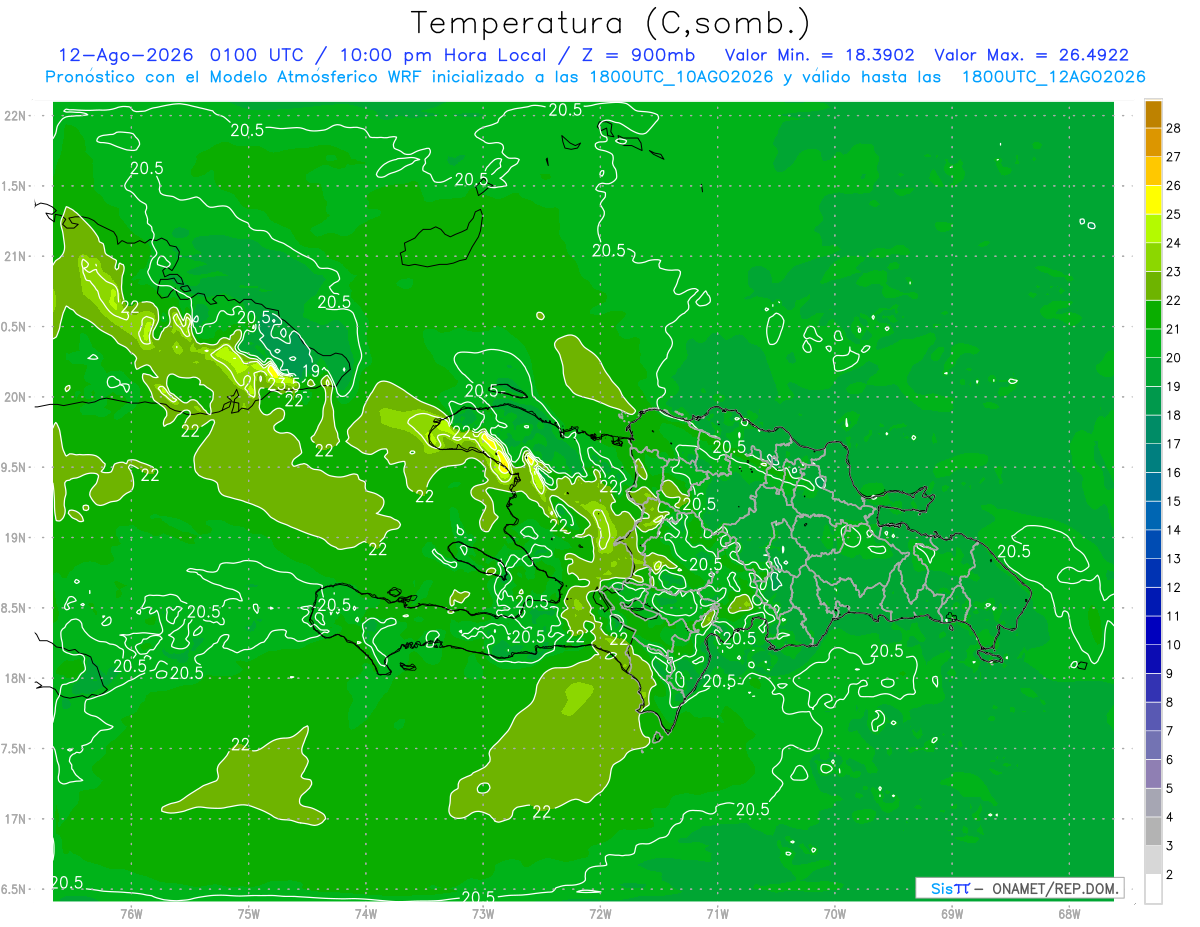This screenshot has width=1200, height=927.
Task: Click the "26" color scale label
Action: point(1173,186)
